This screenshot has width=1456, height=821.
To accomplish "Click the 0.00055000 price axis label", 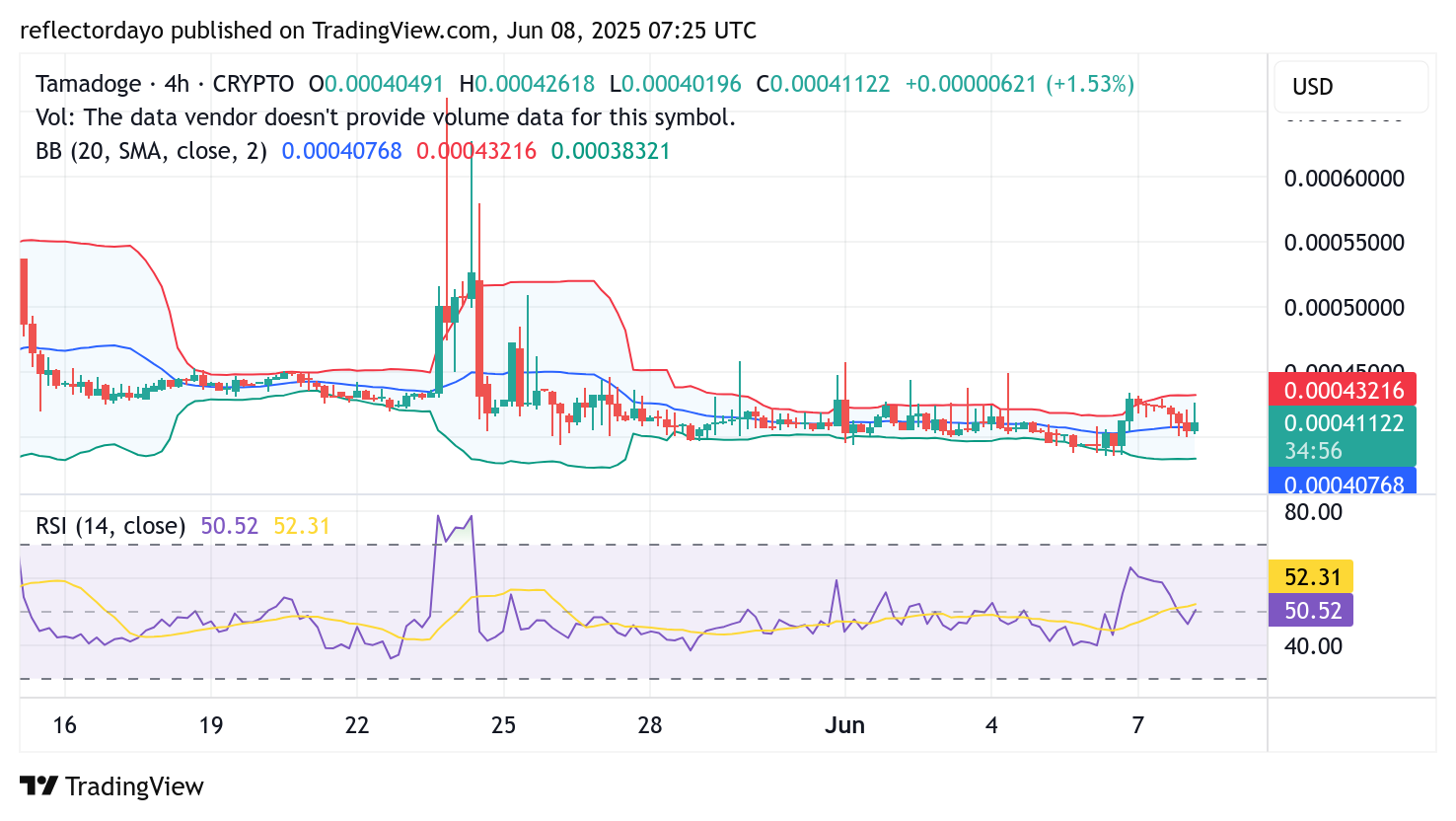I will click(x=1344, y=243).
